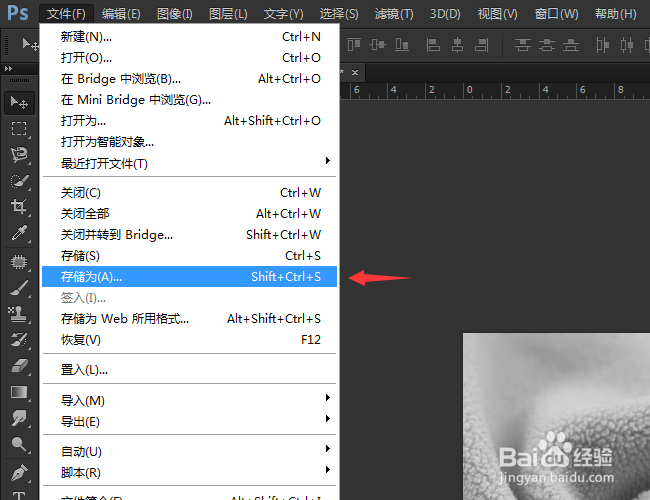Select the Dodge tool
Image resolution: width=650 pixels, height=500 pixels.
[x=19, y=444]
